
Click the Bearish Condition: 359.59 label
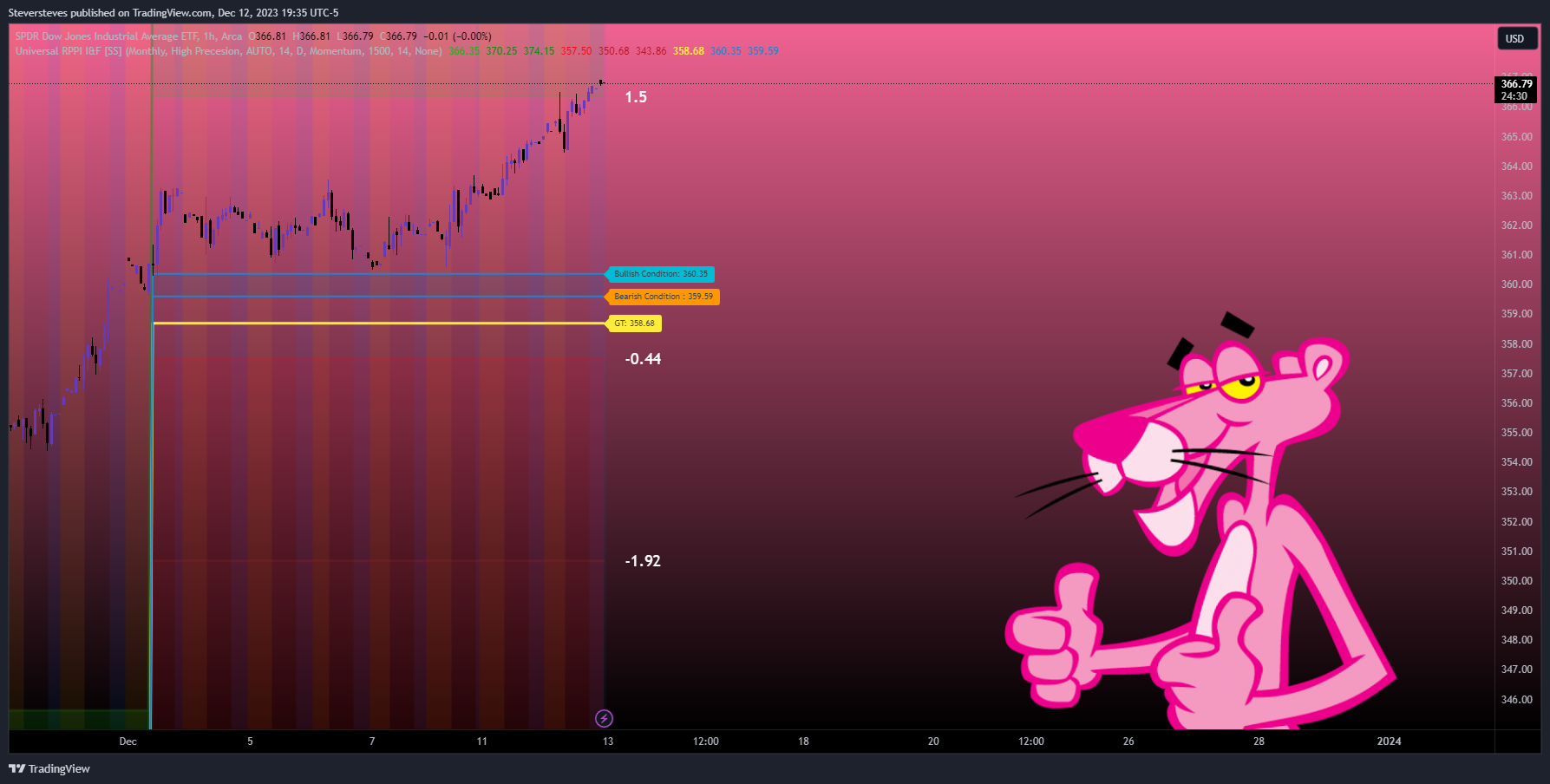coord(663,297)
